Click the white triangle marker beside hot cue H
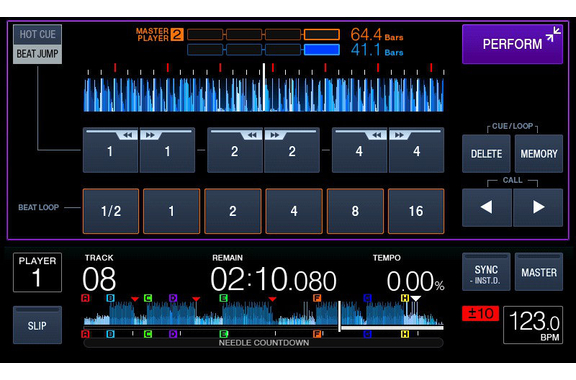 [x=415, y=299]
